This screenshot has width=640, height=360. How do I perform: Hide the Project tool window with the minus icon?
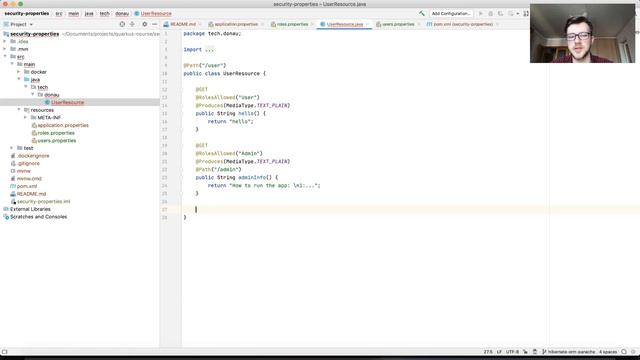coord(154,24)
